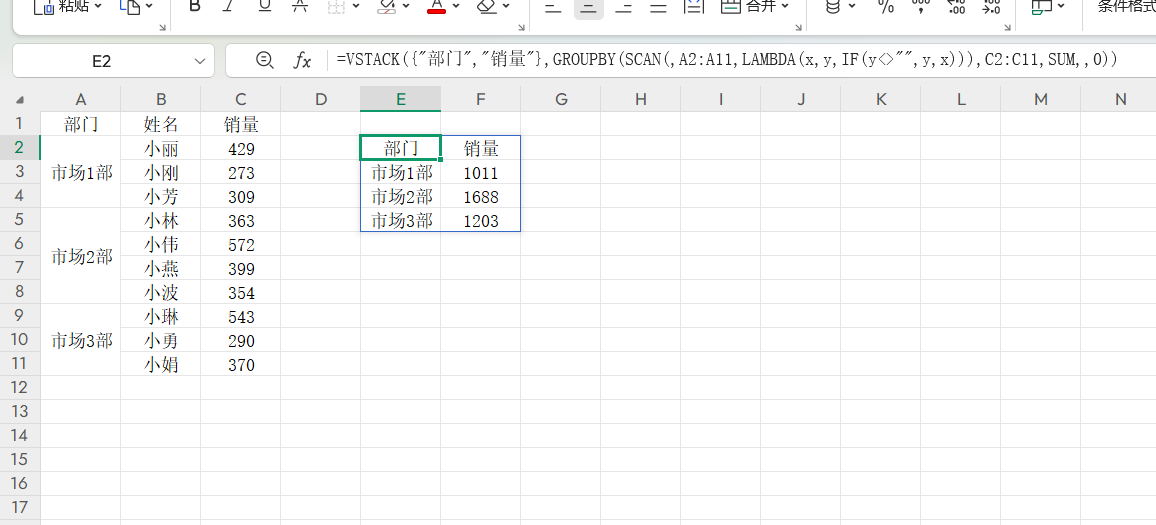Open the Name Box dropdown arrow
The width and height of the screenshot is (1156, 525).
tap(198, 62)
